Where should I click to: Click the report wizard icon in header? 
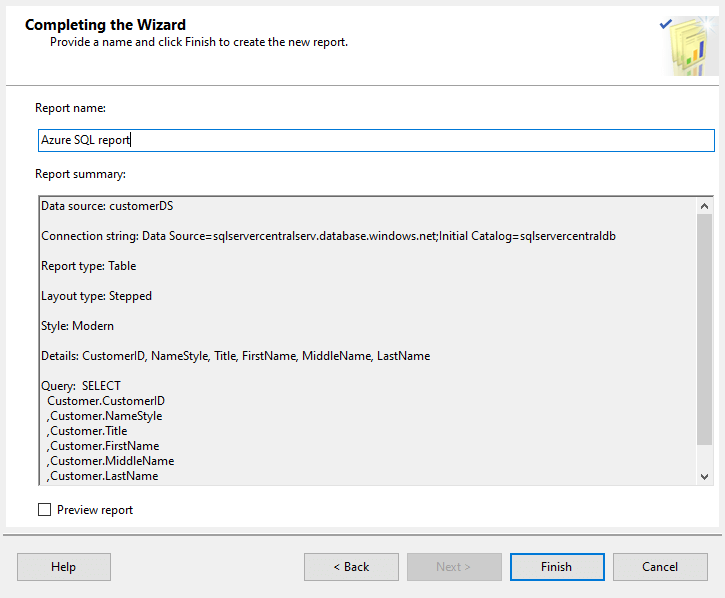point(690,46)
